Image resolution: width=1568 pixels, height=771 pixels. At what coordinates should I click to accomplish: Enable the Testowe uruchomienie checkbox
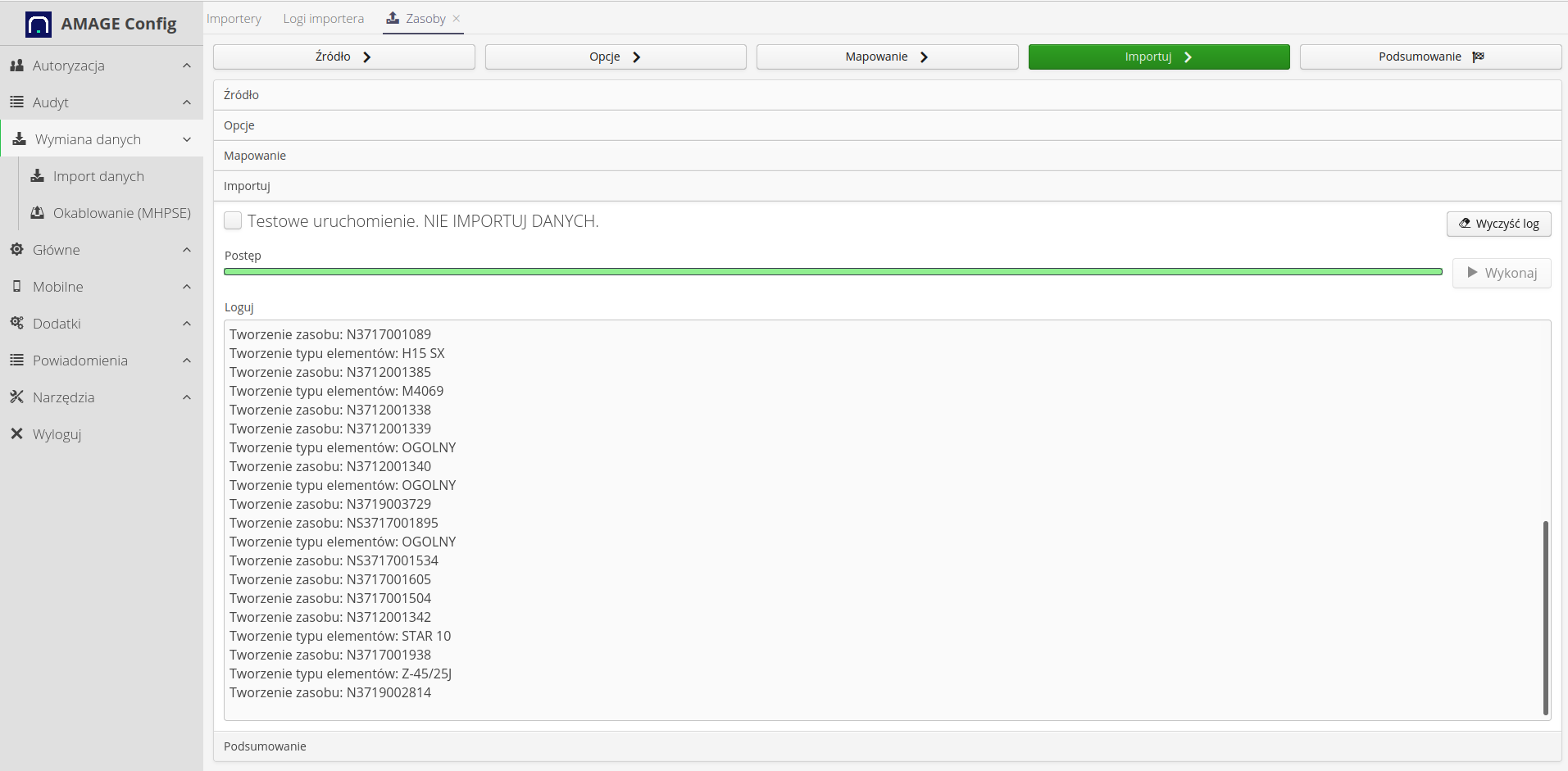[x=233, y=221]
